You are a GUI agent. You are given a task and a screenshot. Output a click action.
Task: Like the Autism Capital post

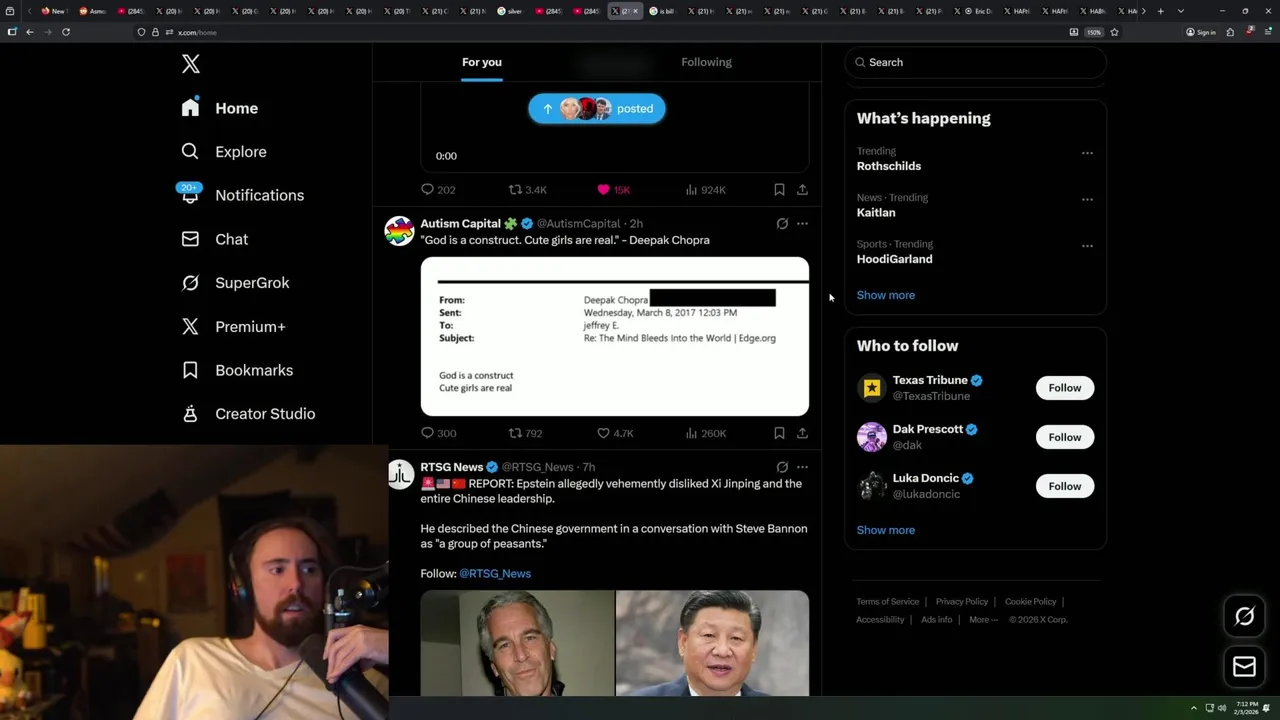pyautogui.click(x=615, y=433)
